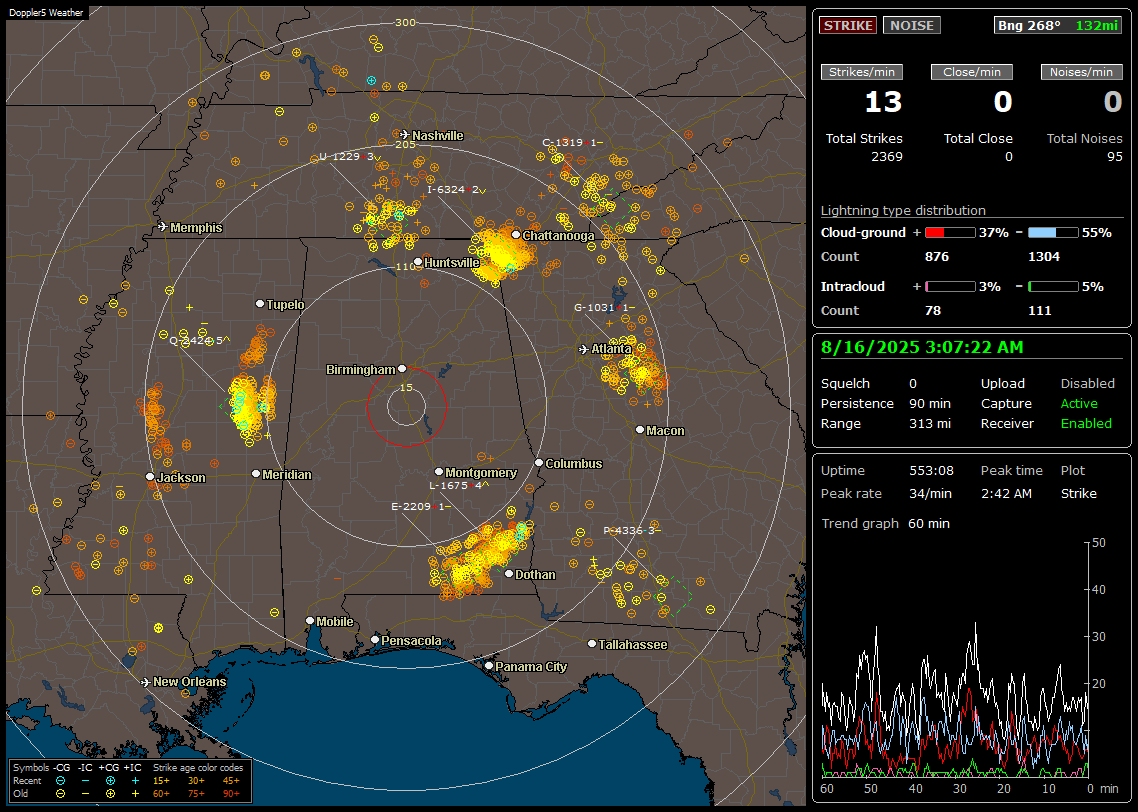Click the negative cloud-ground blue bar
1138x812 pixels.
pos(1053,233)
